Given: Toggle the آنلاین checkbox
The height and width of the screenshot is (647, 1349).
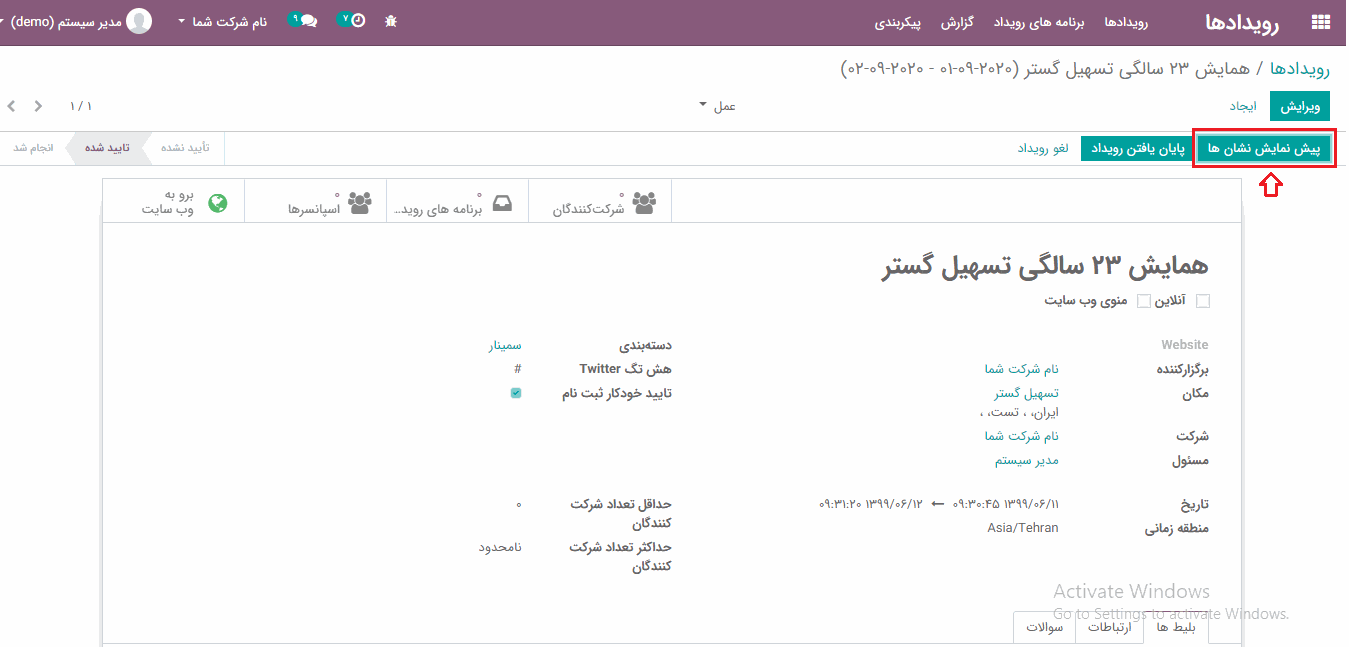Looking at the screenshot, I should click(1203, 301).
